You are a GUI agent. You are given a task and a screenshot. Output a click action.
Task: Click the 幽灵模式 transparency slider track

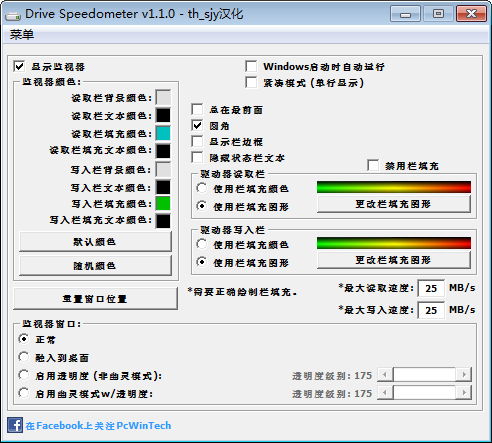[x=424, y=393]
